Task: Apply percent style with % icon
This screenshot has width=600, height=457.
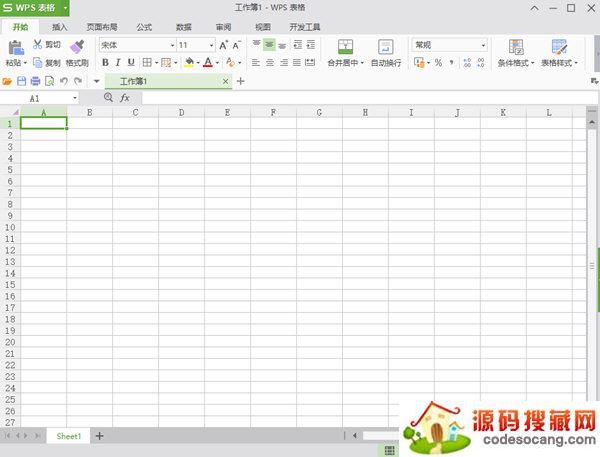Action: click(439, 62)
